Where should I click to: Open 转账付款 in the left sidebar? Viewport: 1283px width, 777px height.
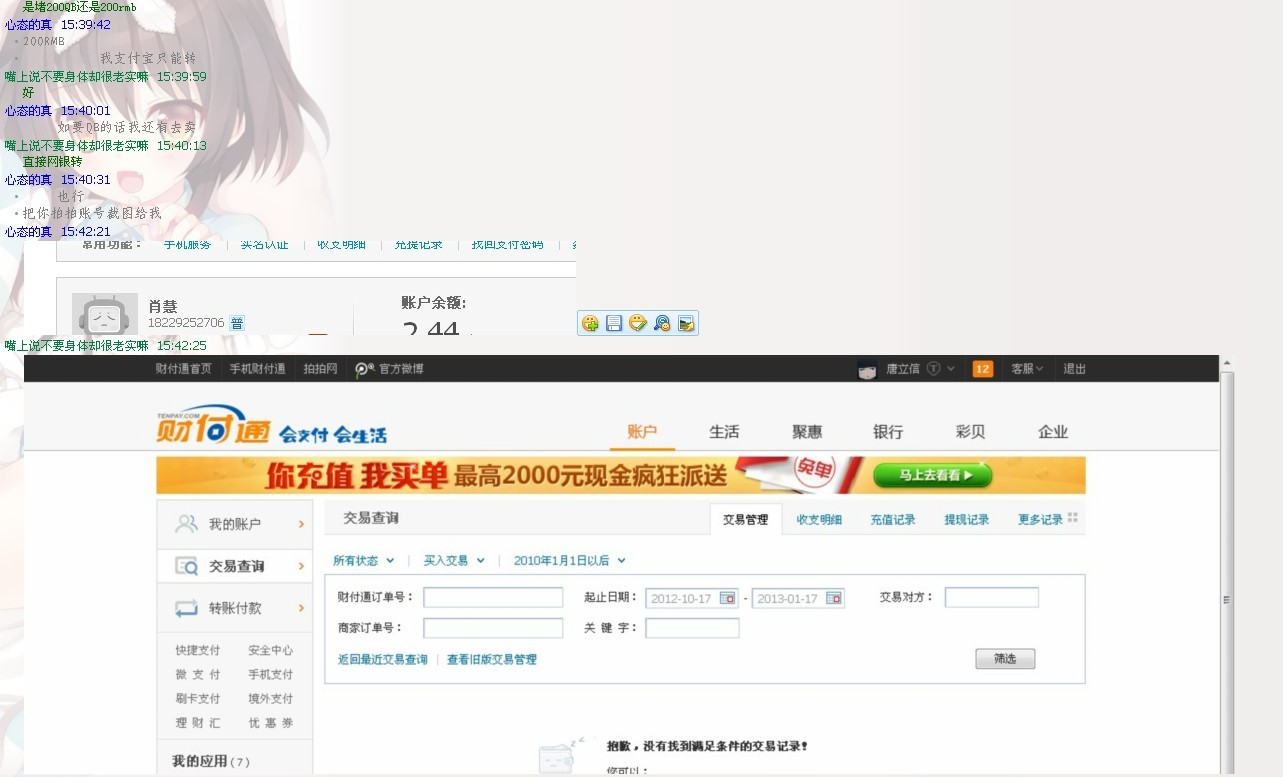pos(235,608)
